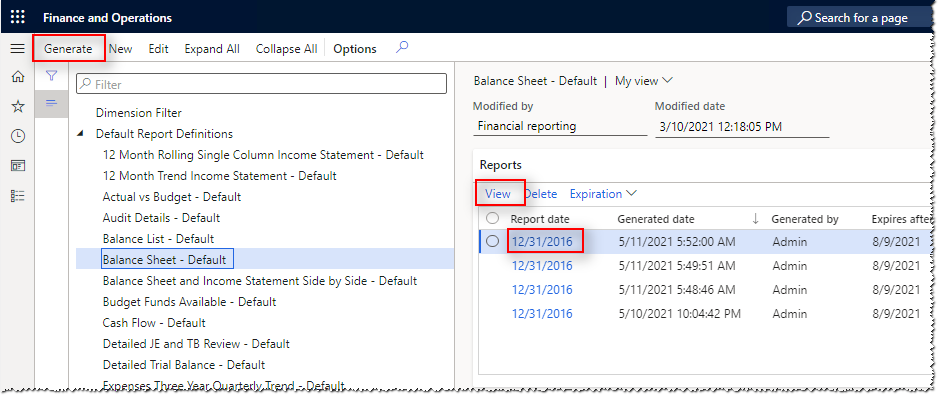This screenshot has height=401, width=944.
Task: Open Modules list icon in the sidebar
Action: pos(17,195)
